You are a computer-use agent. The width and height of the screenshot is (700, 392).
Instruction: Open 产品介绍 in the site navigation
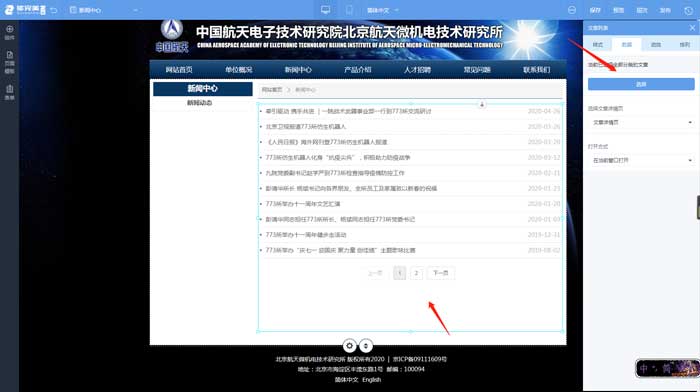[x=358, y=70]
